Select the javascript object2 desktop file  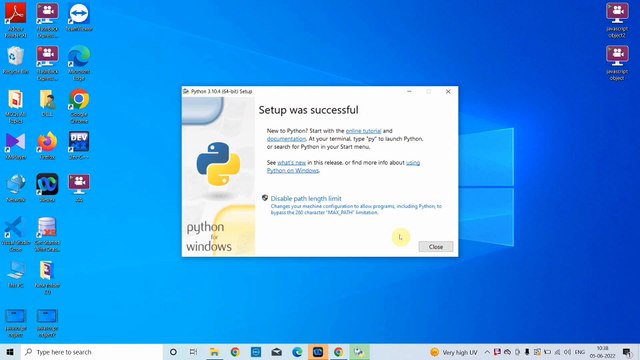(x=617, y=20)
